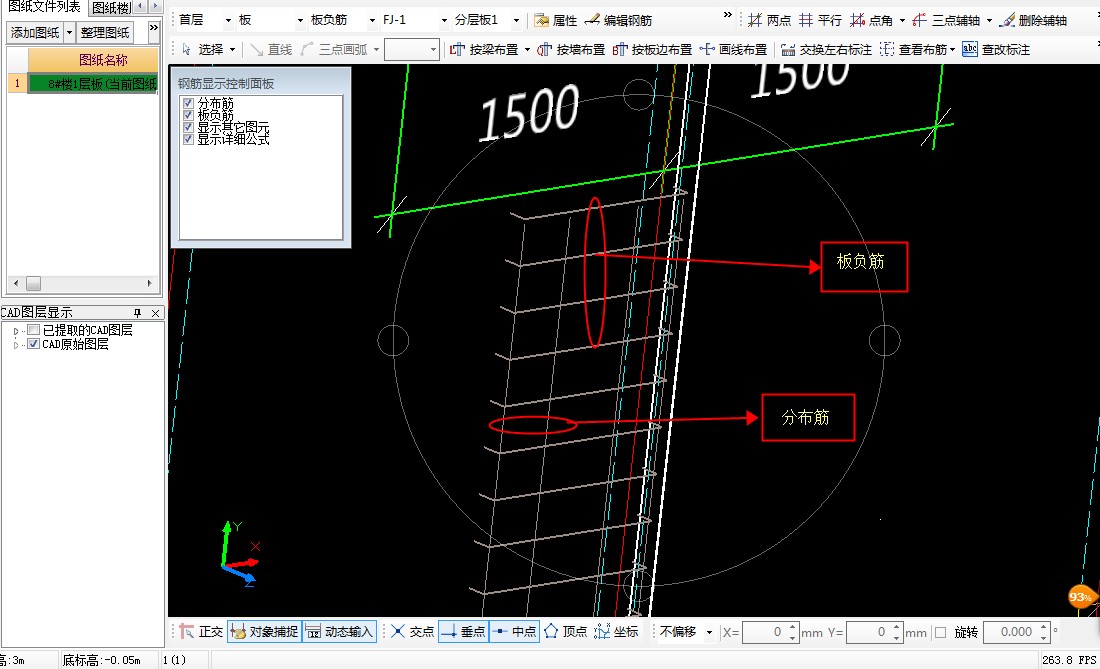Switch to the 图纸楼 tab
The image size is (1100, 669).
coord(111,8)
